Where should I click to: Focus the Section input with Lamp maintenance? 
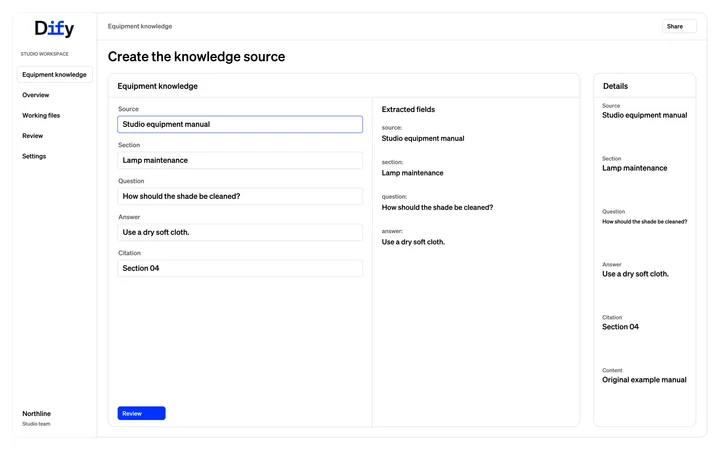click(240, 160)
